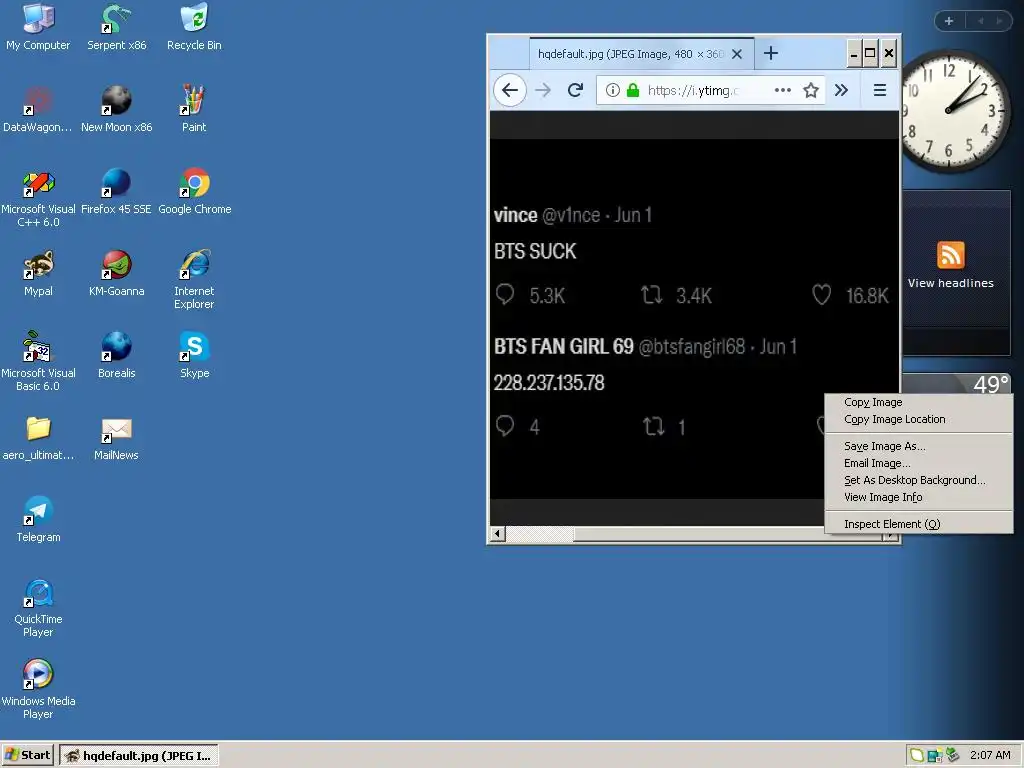This screenshot has width=1024, height=768.
Task: Open Internet Explorer desktop icon
Action: (194, 280)
